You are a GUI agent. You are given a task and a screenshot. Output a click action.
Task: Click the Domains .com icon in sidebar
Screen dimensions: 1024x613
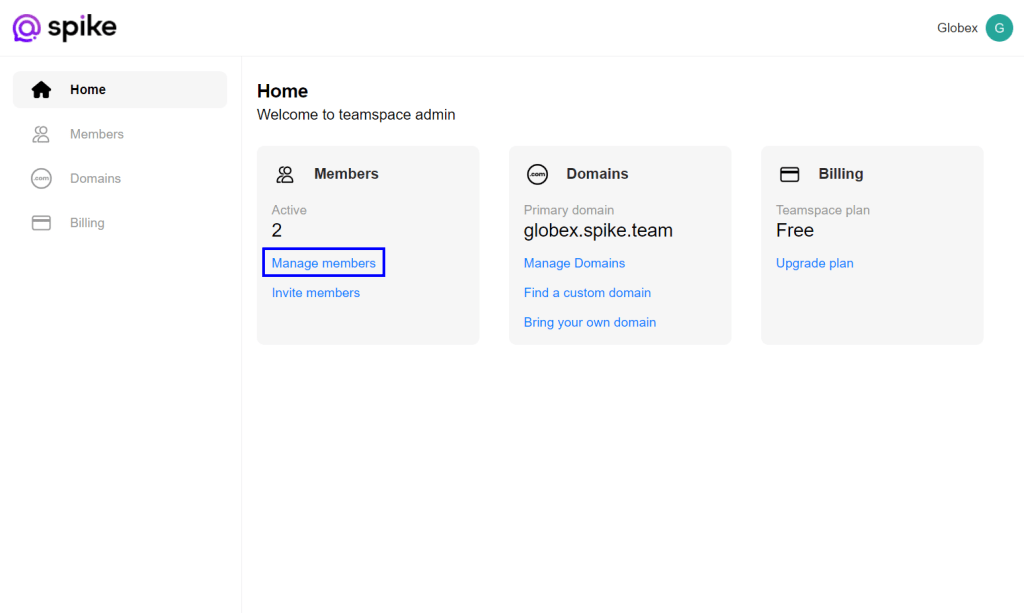pyautogui.click(x=40, y=178)
